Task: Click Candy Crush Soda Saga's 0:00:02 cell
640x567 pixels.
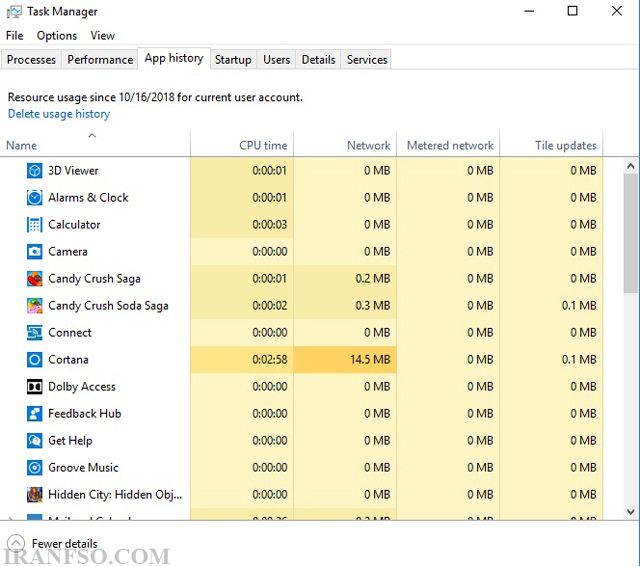Action: pyautogui.click(x=242, y=306)
